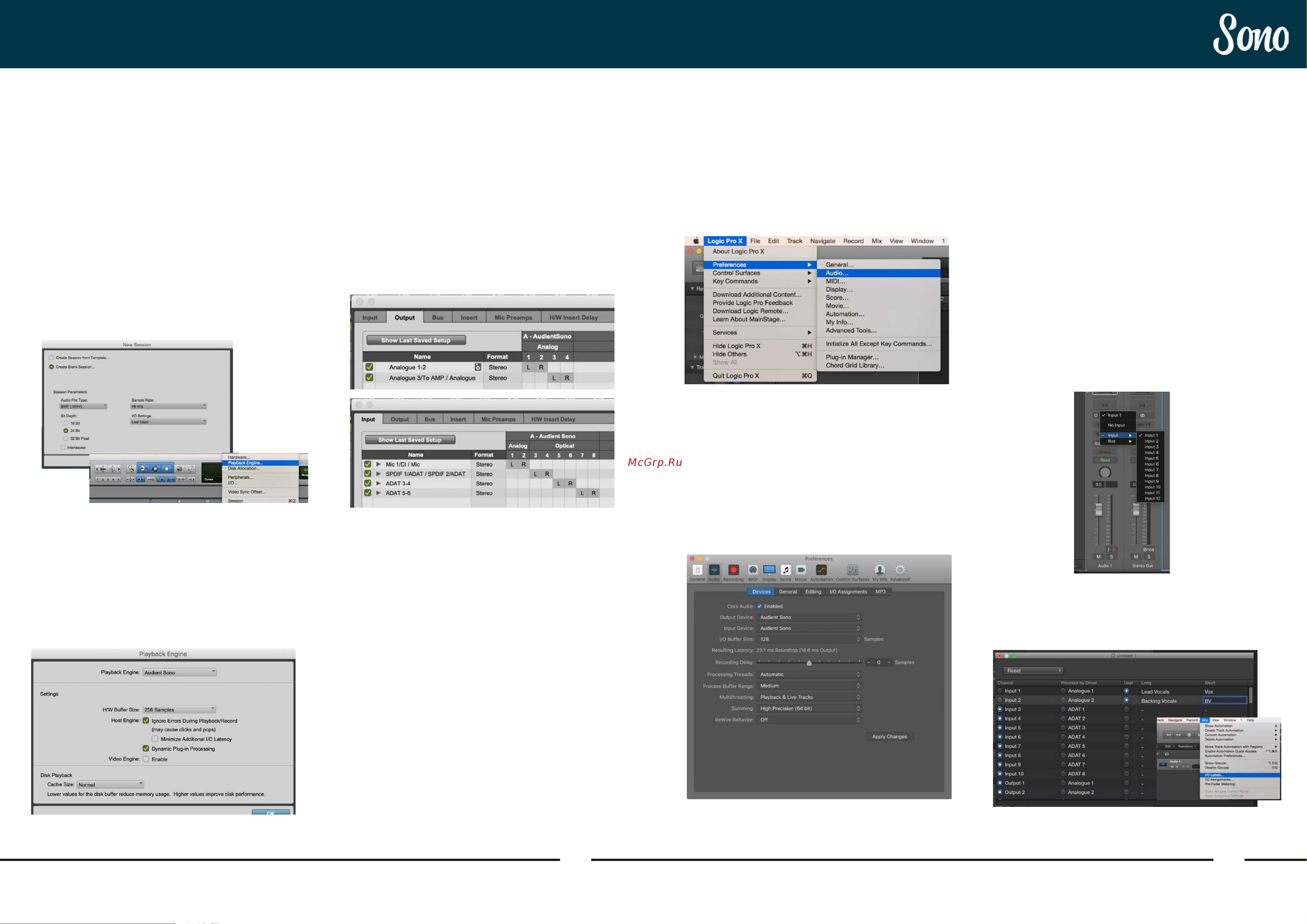Click Show Last Saved Setup in Input tab
The height and width of the screenshot is (924, 1307).
[x=410, y=440]
